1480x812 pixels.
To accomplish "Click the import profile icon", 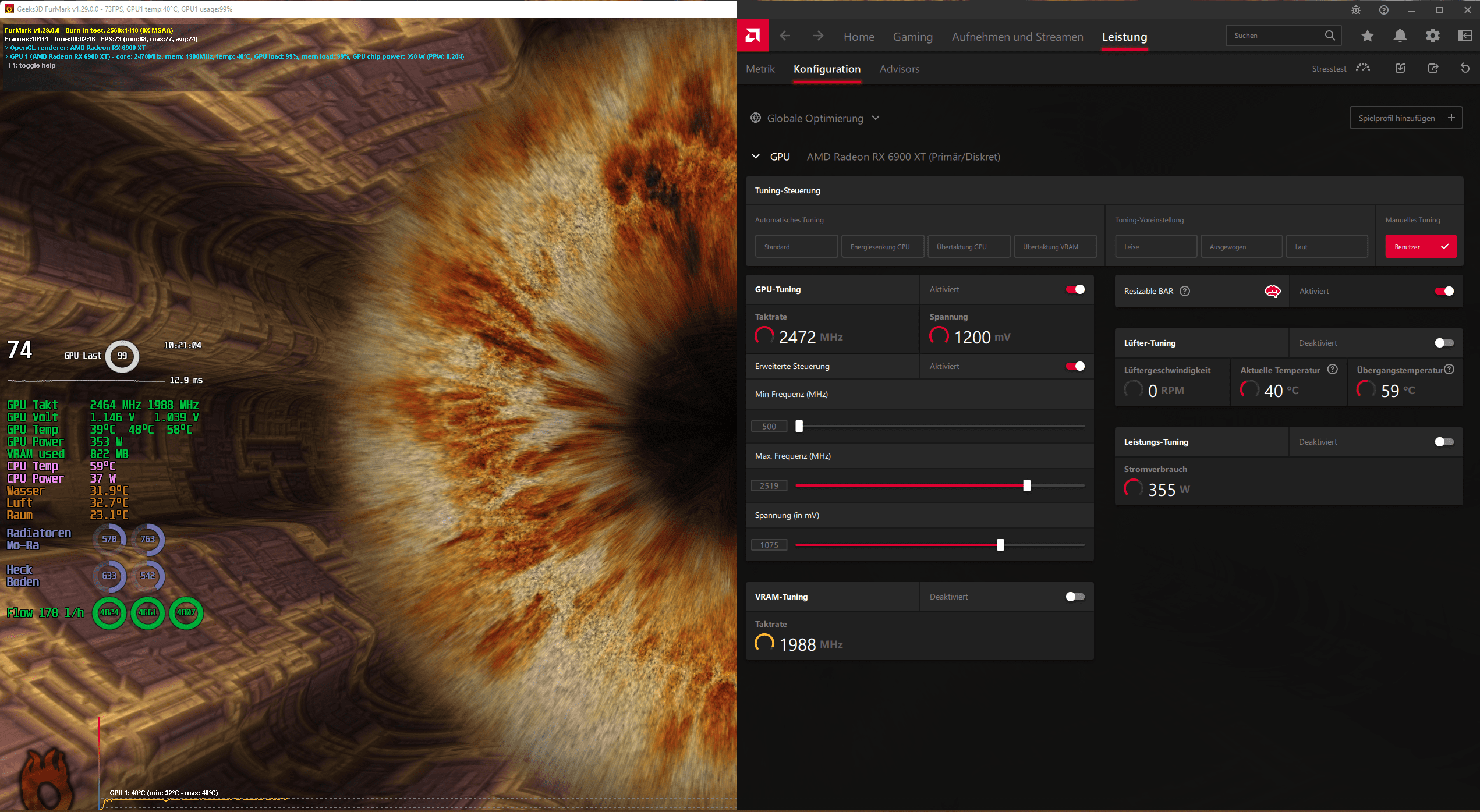I will [x=1400, y=68].
